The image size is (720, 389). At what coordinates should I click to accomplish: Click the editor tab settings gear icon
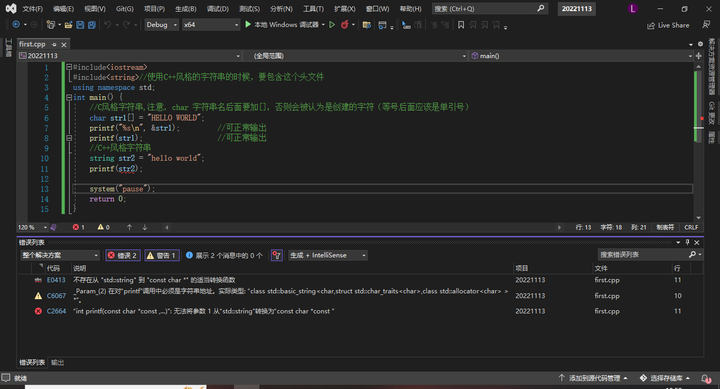[x=700, y=44]
